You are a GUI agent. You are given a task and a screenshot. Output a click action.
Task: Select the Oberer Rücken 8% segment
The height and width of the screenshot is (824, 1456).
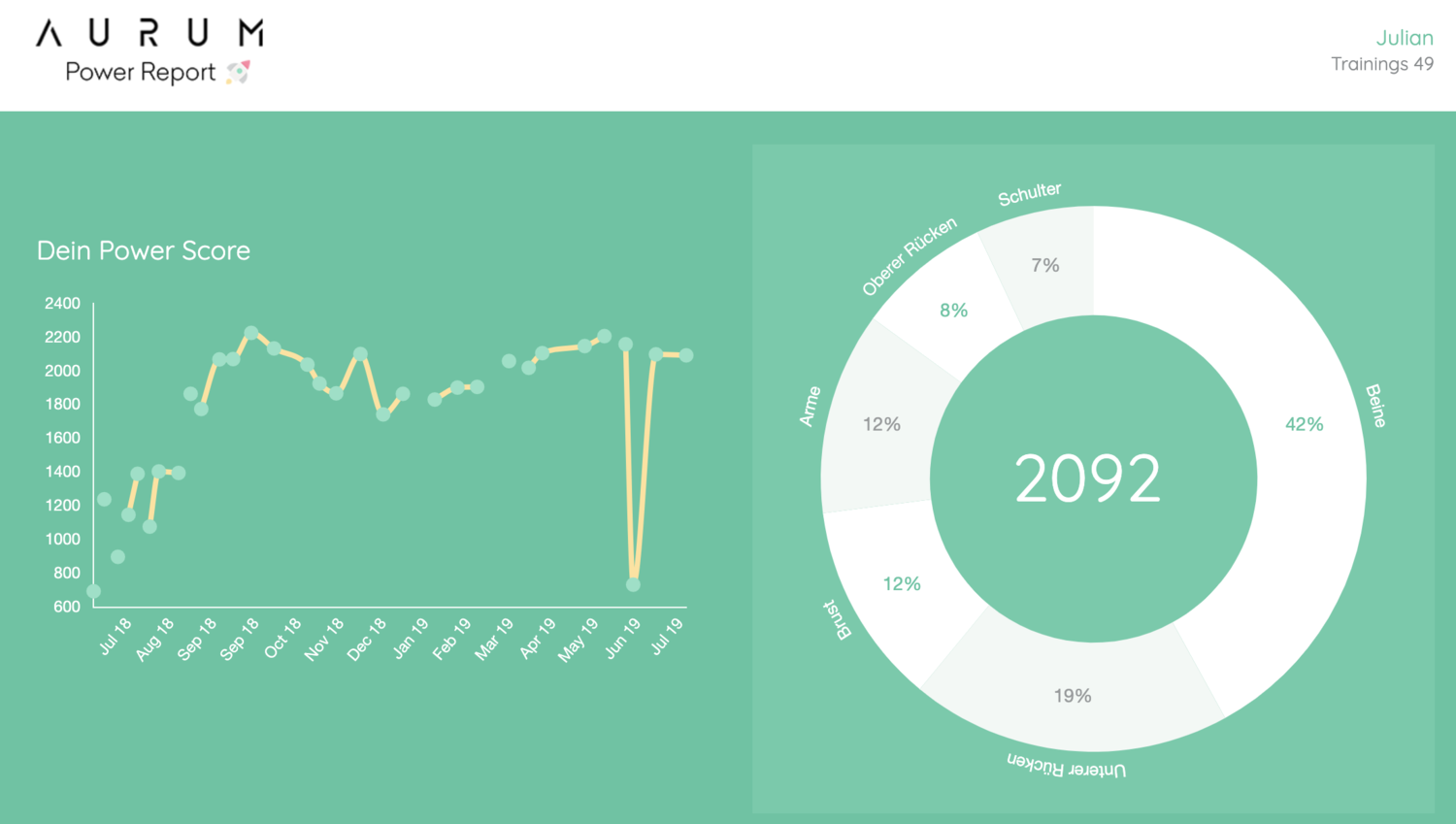953,311
